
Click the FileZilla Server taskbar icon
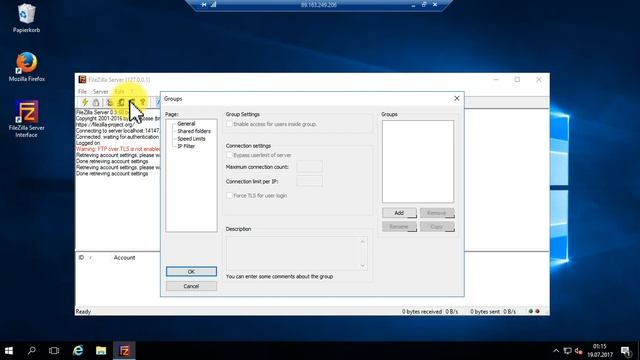click(x=124, y=351)
